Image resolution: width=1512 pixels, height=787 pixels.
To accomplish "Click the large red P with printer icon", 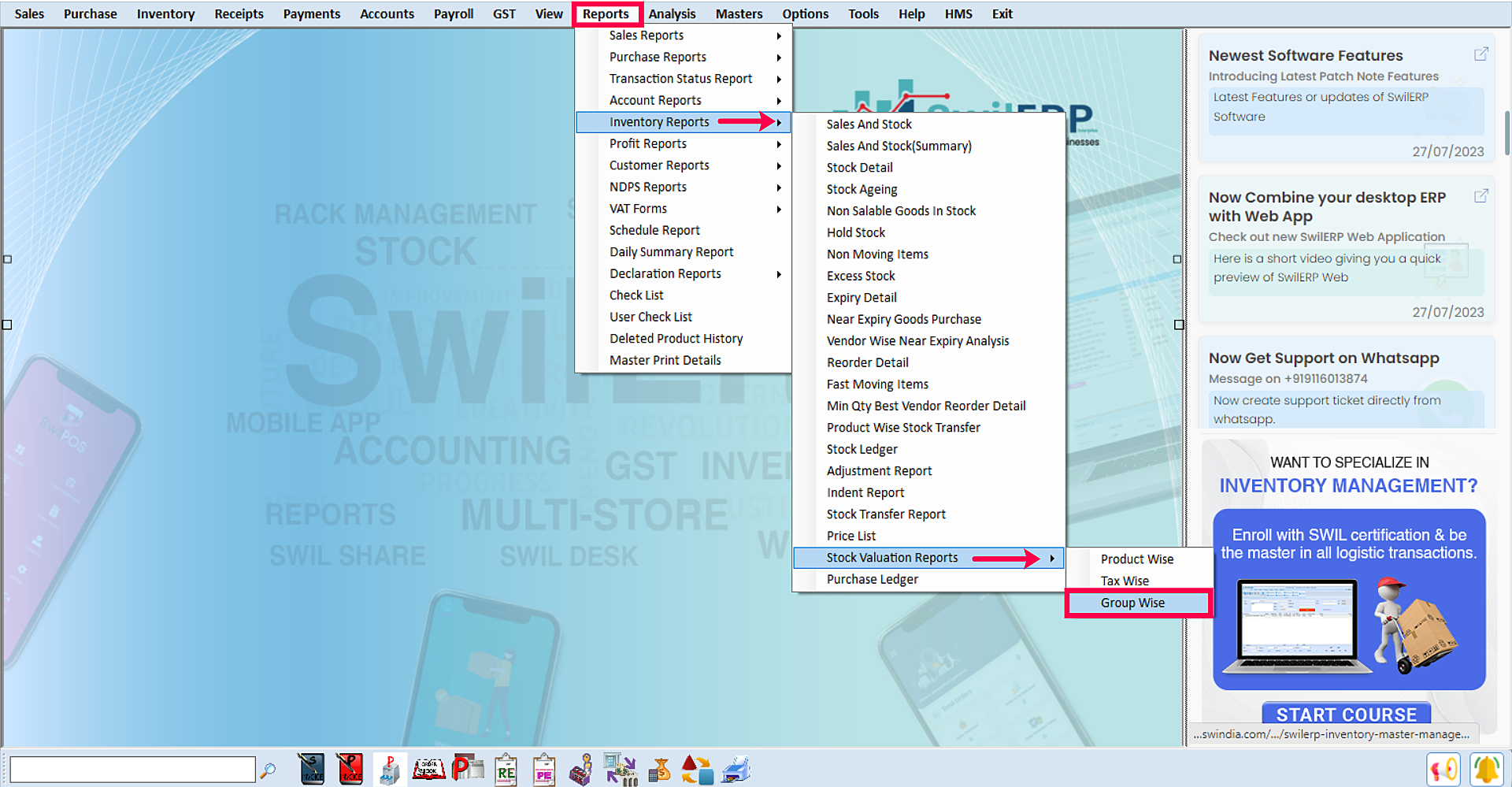I will coord(468,770).
